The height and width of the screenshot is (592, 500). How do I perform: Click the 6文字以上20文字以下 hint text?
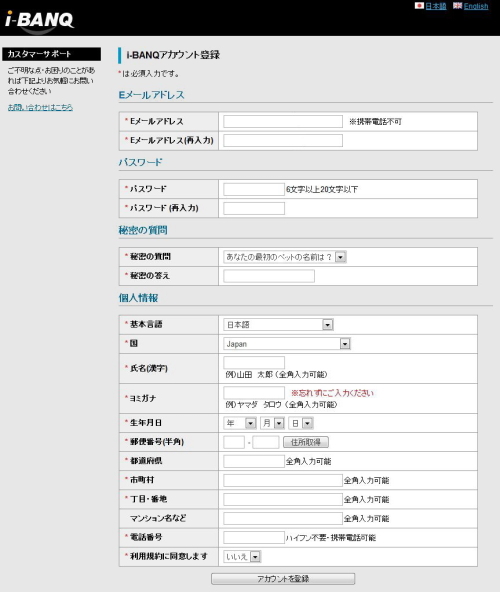click(x=322, y=189)
